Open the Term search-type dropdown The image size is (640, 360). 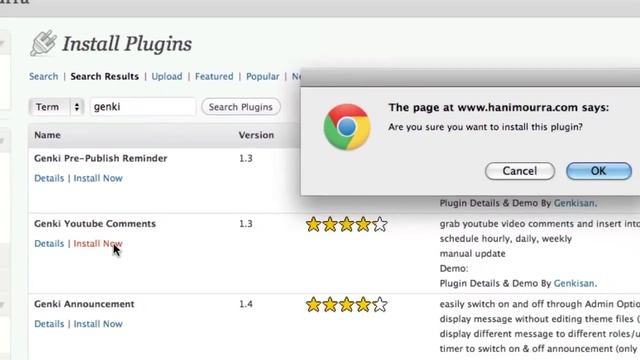(x=56, y=107)
